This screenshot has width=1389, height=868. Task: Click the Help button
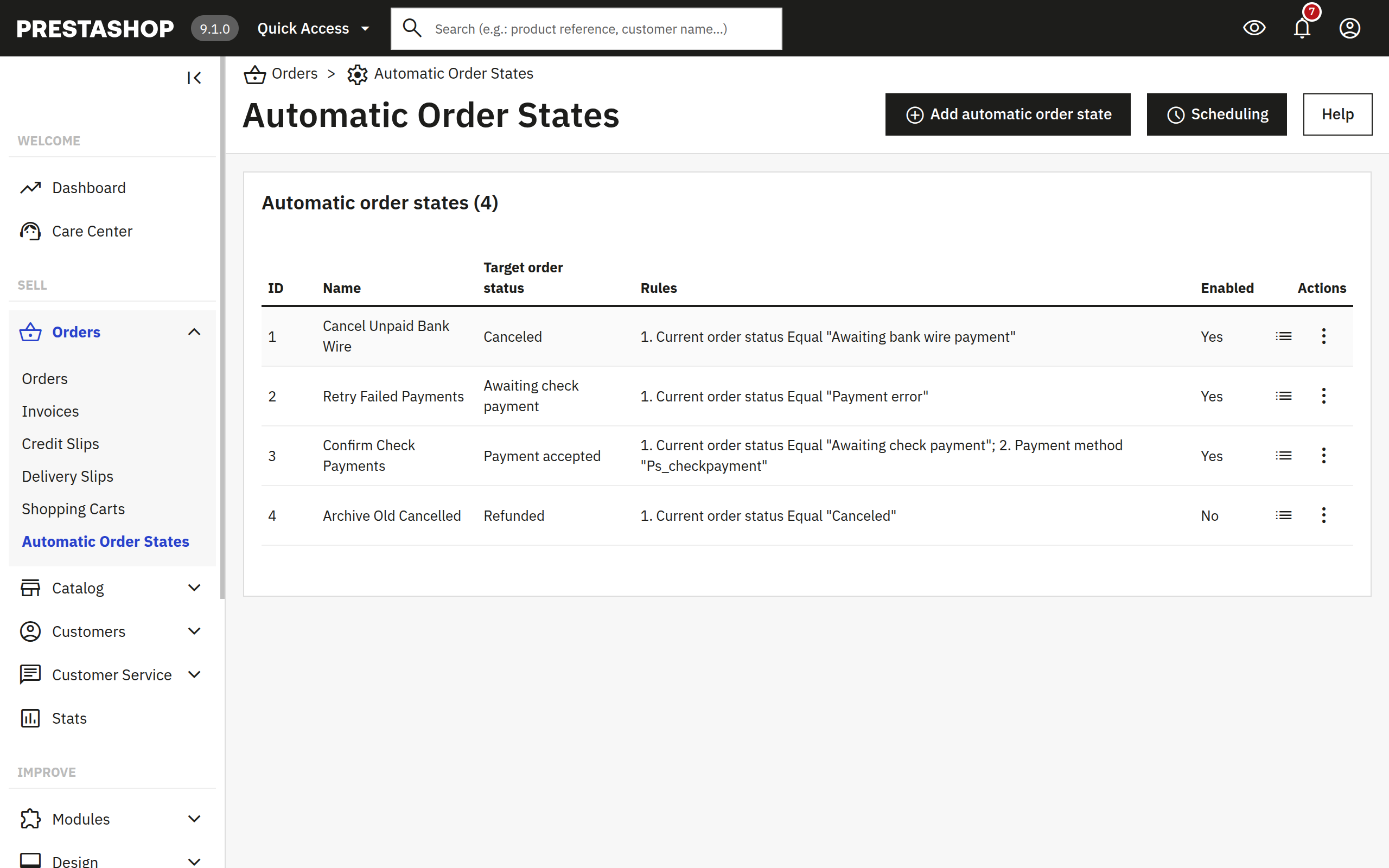coord(1337,114)
